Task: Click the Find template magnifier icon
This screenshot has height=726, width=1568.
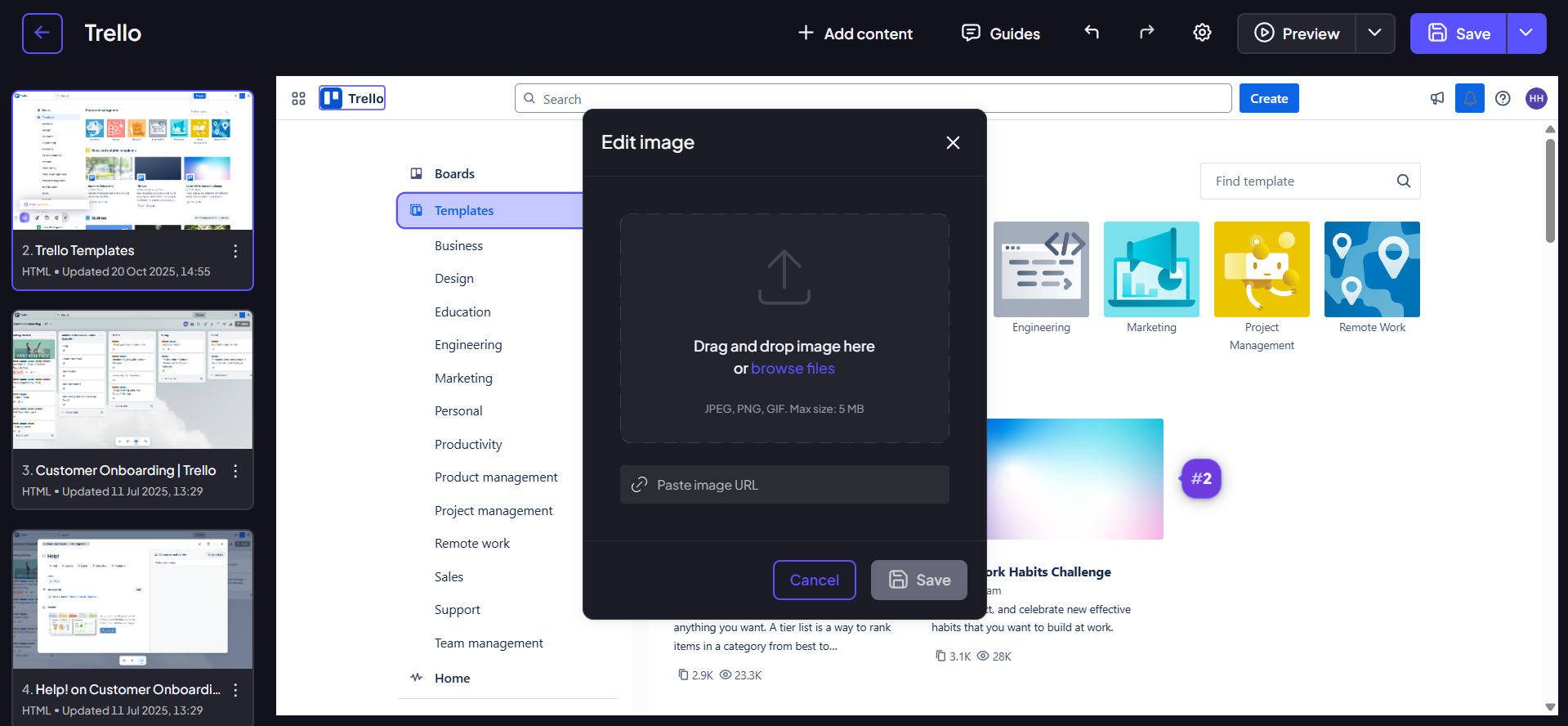Action: click(1403, 181)
